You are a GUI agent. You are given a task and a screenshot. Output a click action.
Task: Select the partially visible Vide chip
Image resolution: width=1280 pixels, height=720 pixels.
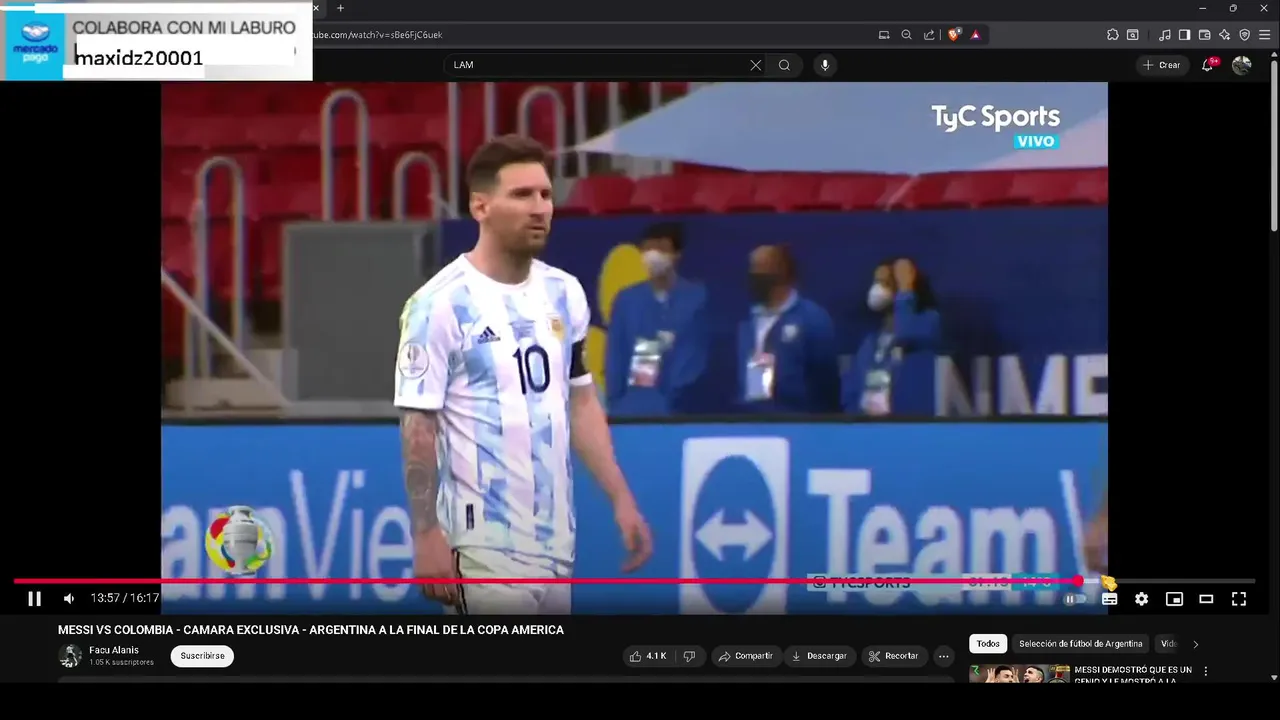pyautogui.click(x=1168, y=644)
